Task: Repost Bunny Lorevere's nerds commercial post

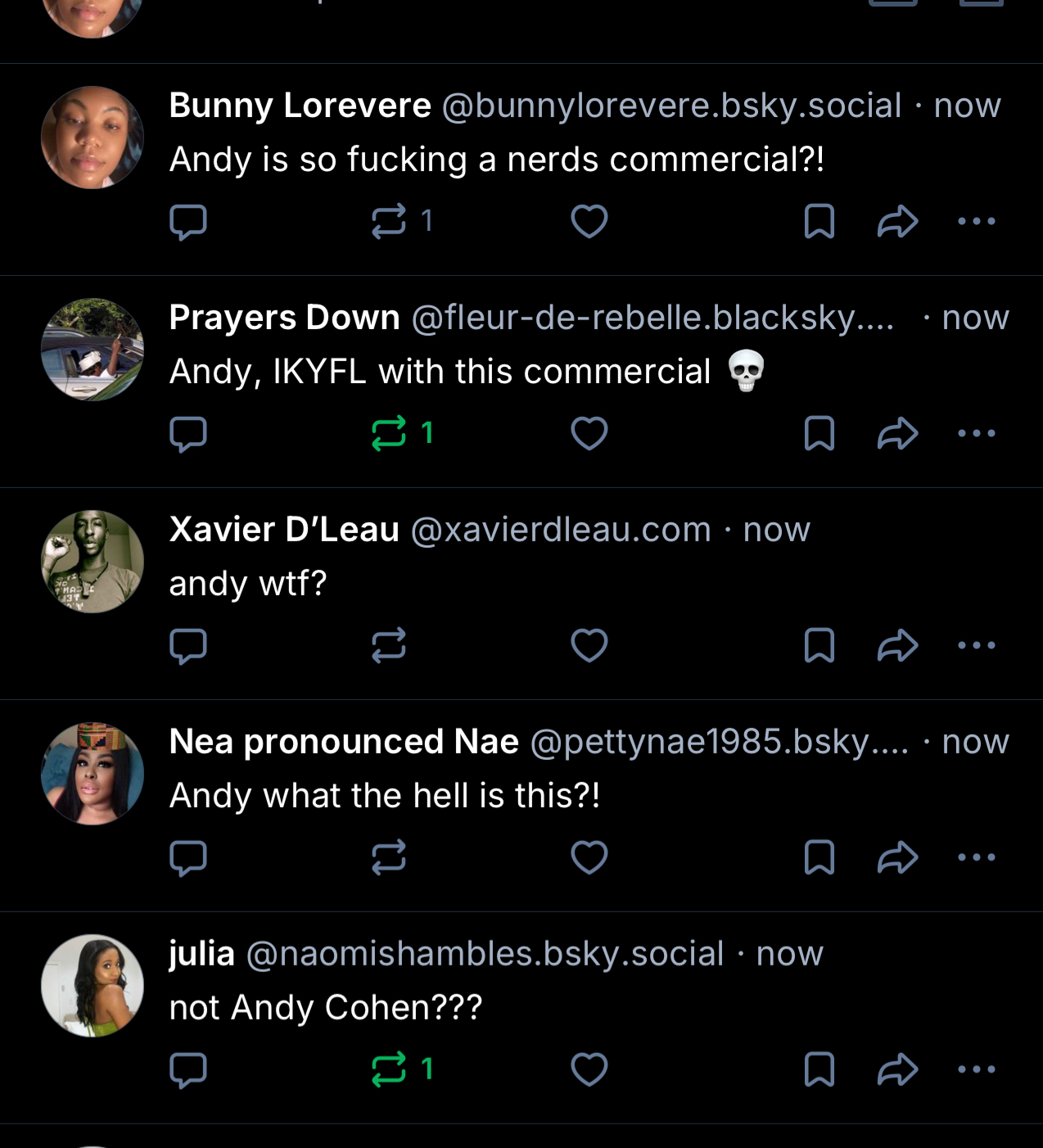Action: pos(389,221)
